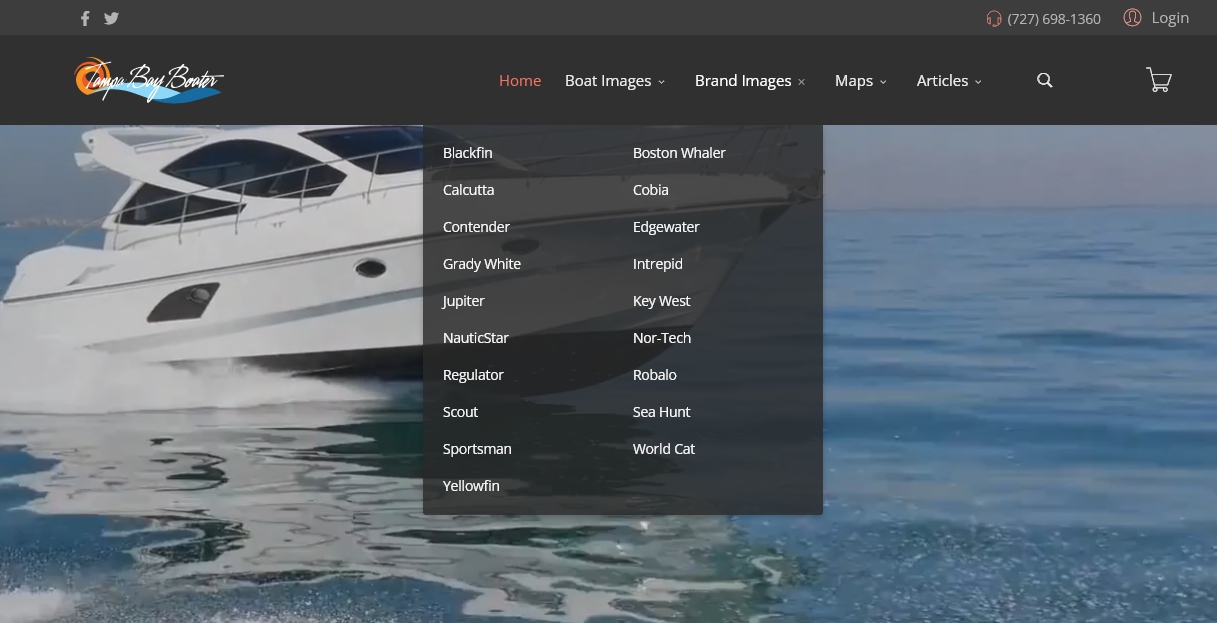Go to the Home page
Viewport: 1217px width, 623px height.
[520, 81]
